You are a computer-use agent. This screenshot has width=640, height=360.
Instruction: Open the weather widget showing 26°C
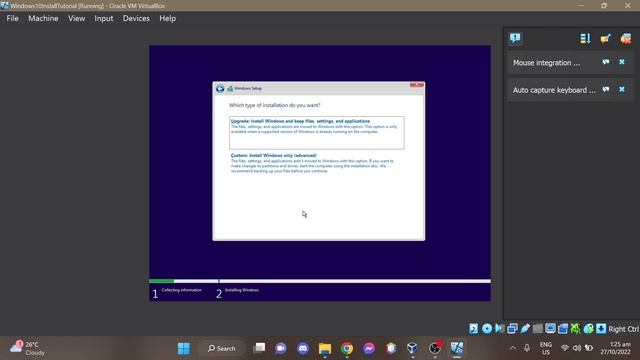click(x=27, y=348)
